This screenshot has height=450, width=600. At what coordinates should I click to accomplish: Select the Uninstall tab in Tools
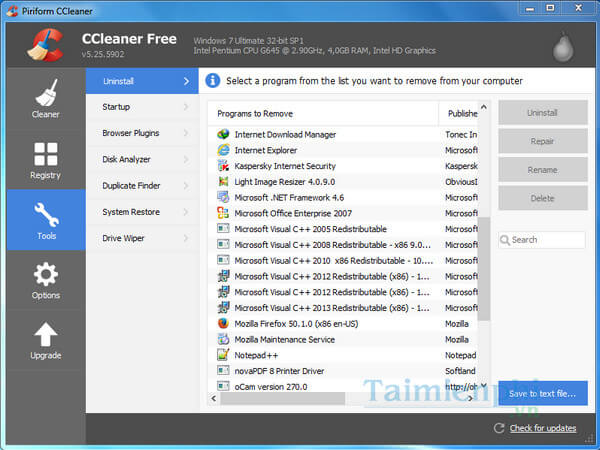point(142,81)
